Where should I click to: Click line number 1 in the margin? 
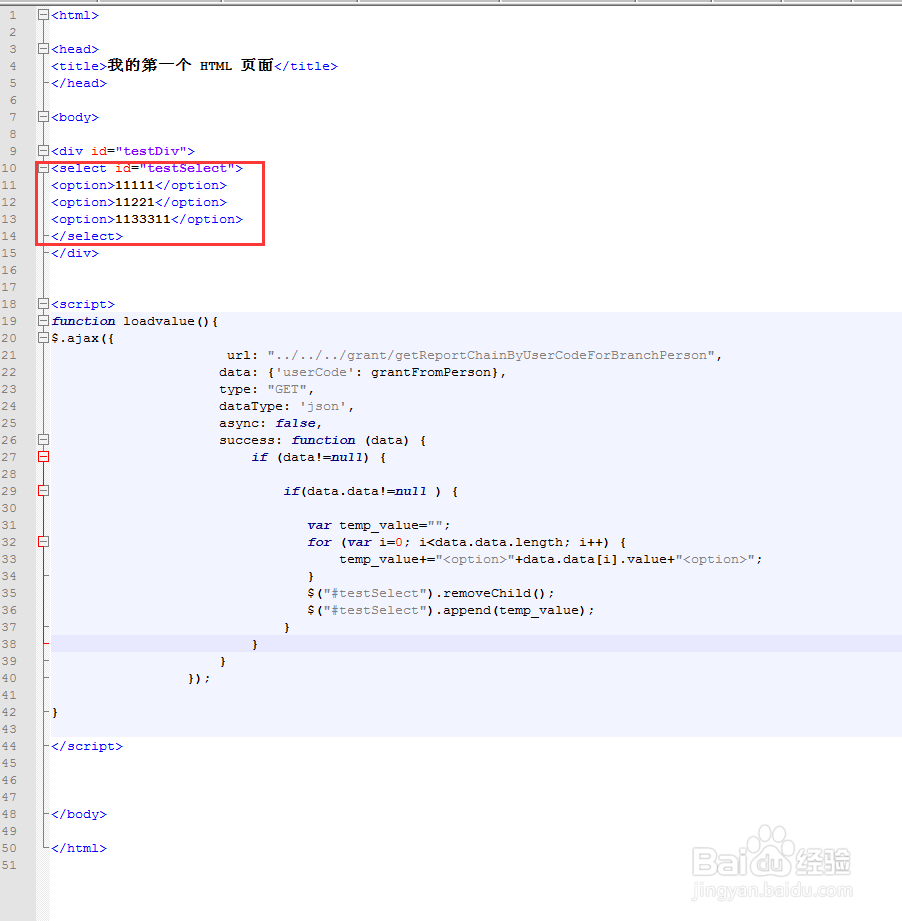pyautogui.click(x=12, y=15)
